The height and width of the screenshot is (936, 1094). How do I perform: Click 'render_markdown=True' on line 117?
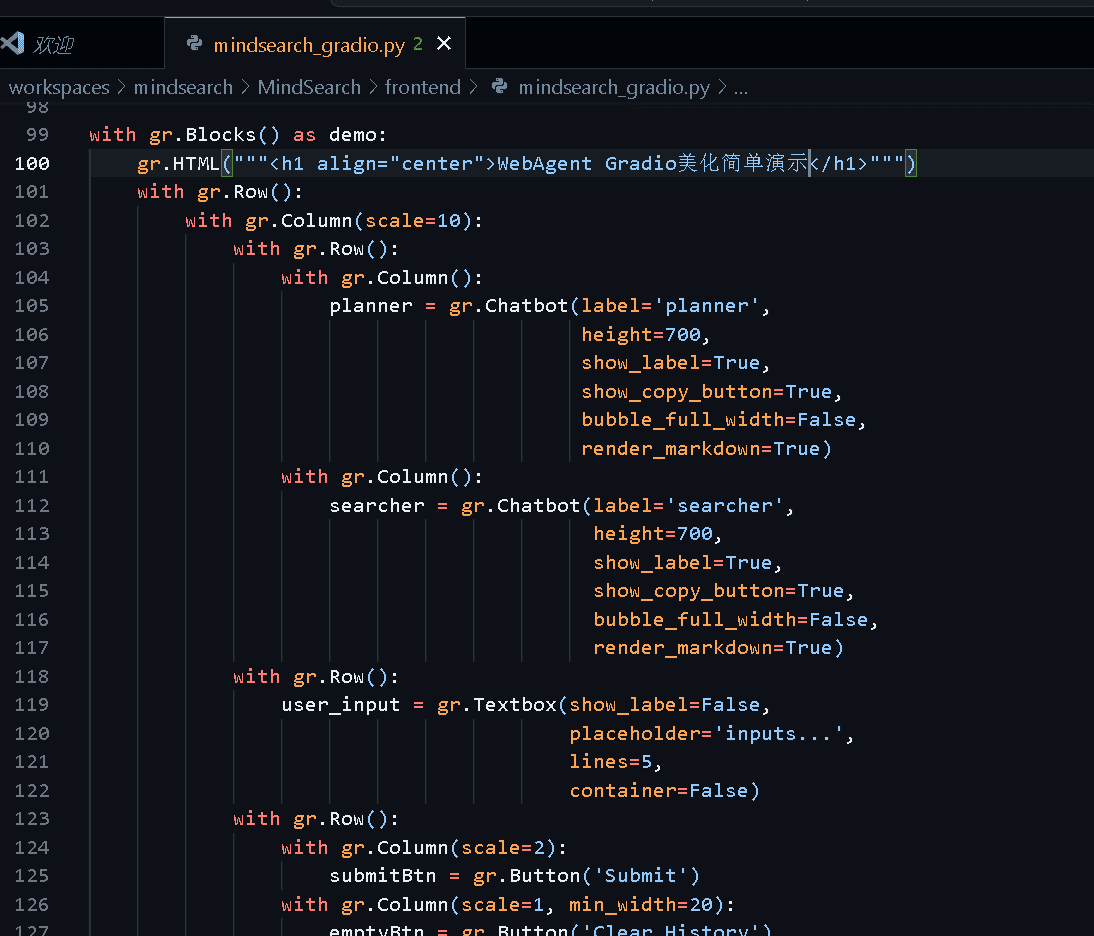(x=712, y=648)
